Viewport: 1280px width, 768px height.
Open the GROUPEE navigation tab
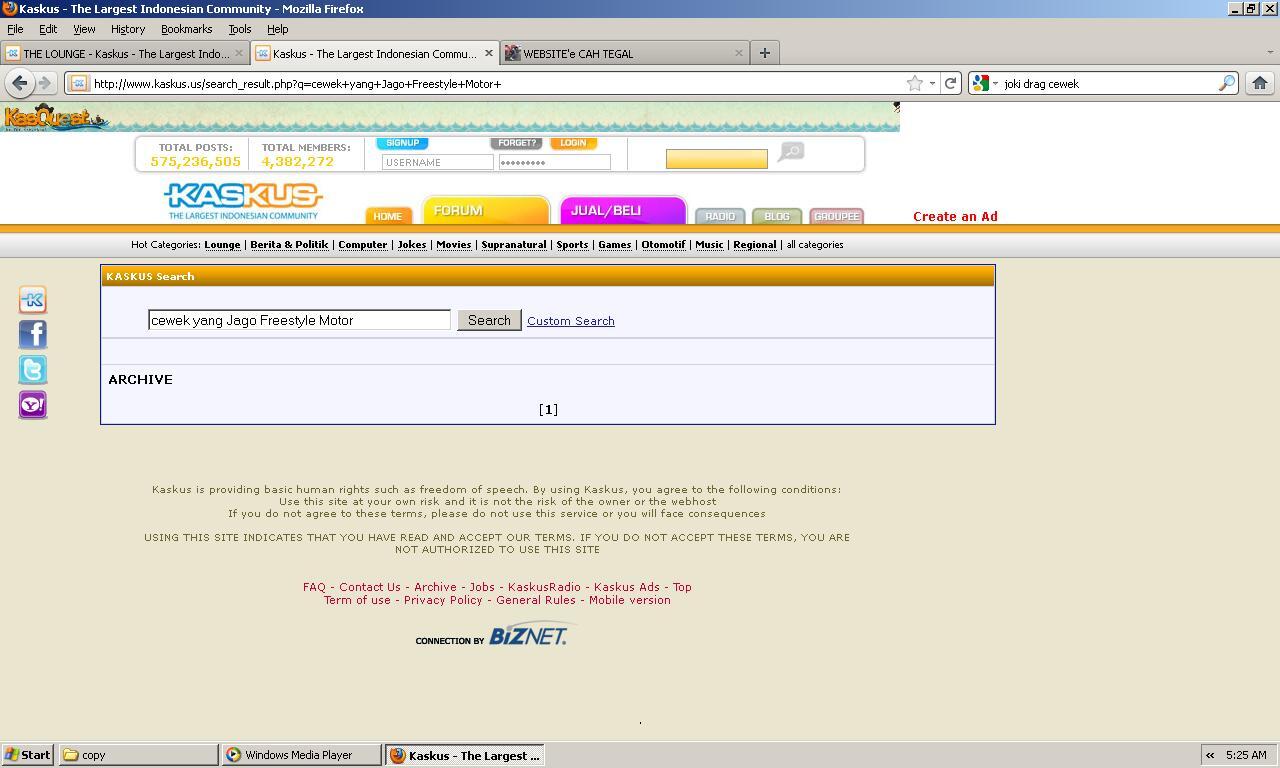[836, 216]
